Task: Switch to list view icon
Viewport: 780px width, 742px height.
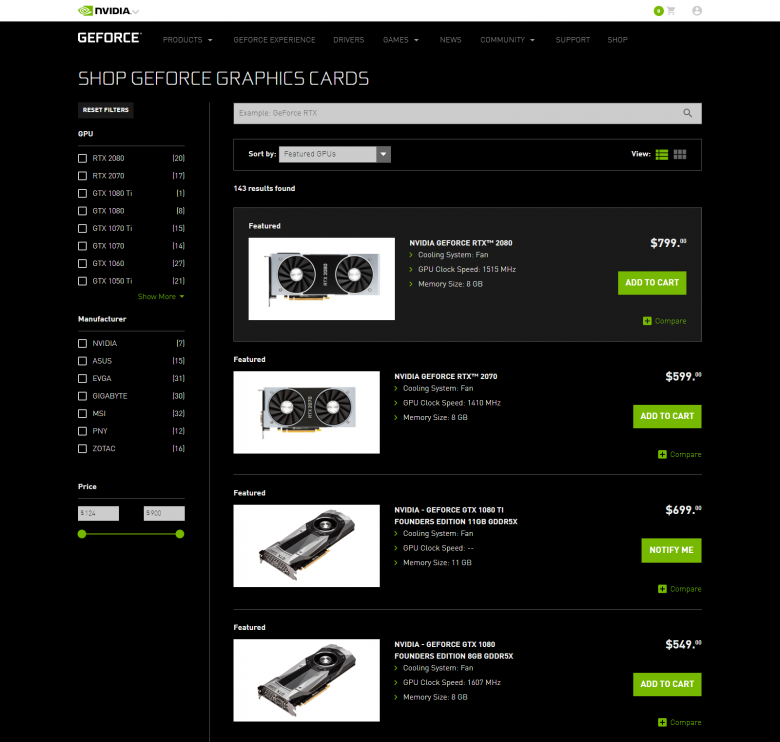Action: (x=662, y=154)
